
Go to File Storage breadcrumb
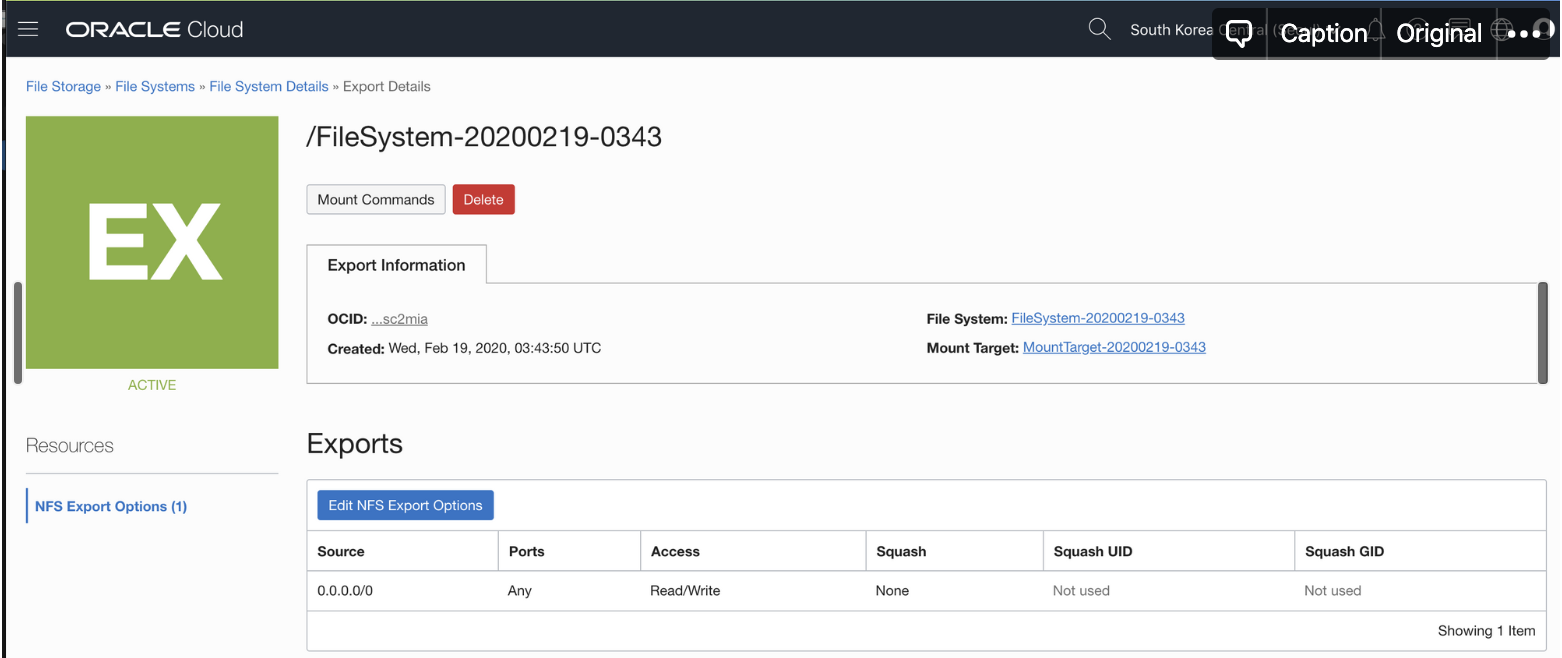click(63, 87)
